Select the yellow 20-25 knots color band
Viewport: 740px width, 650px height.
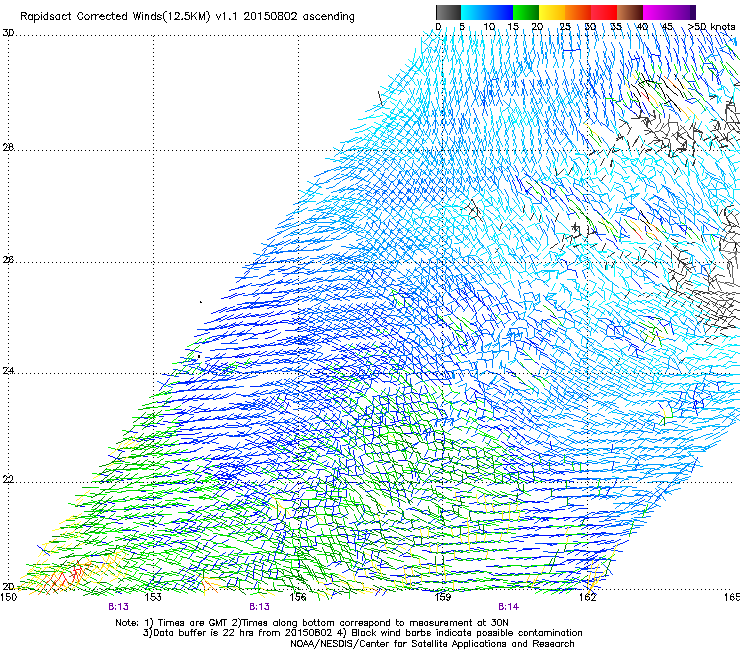coord(552,12)
